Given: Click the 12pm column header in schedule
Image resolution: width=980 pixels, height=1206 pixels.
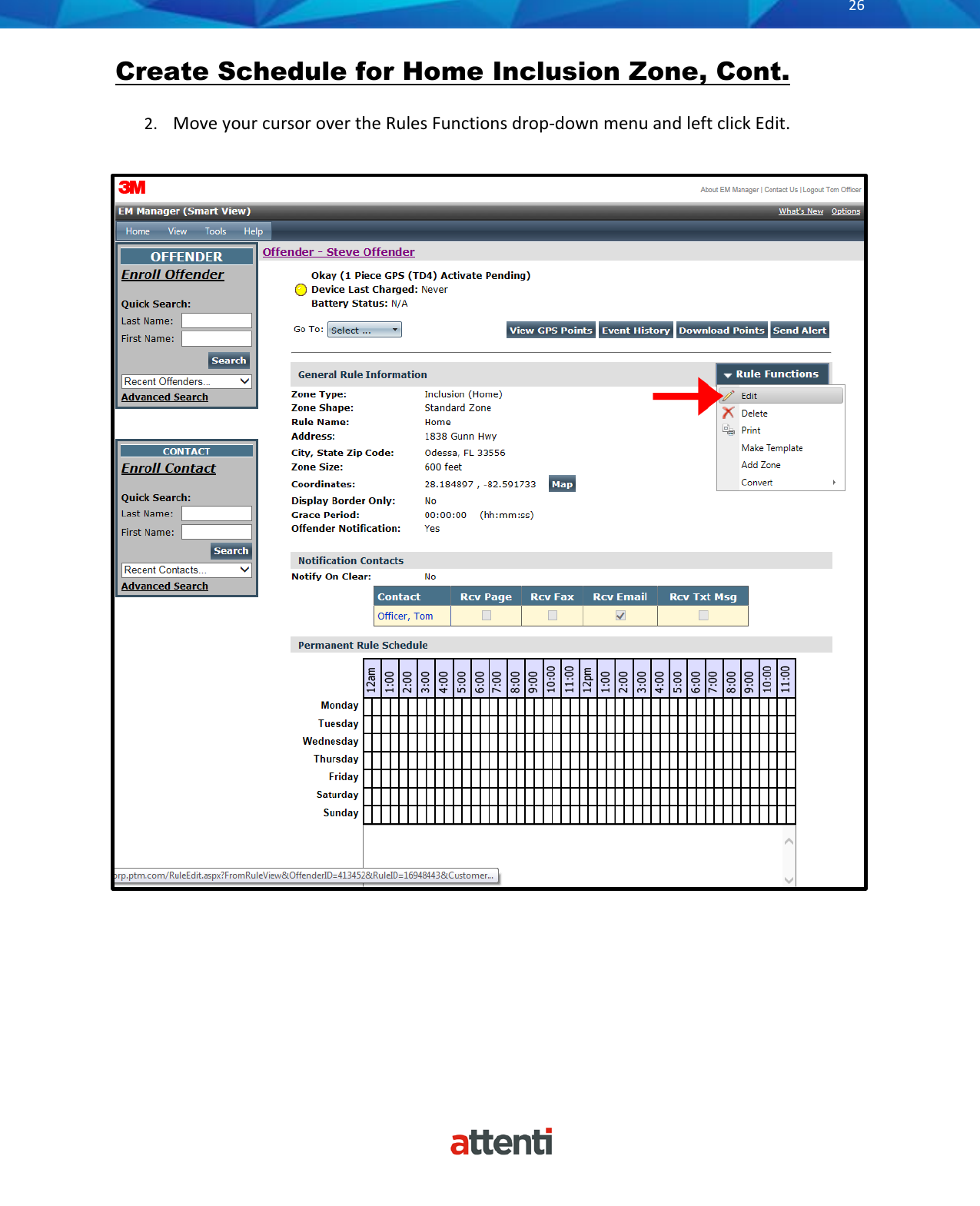Looking at the screenshot, I should 588,679.
